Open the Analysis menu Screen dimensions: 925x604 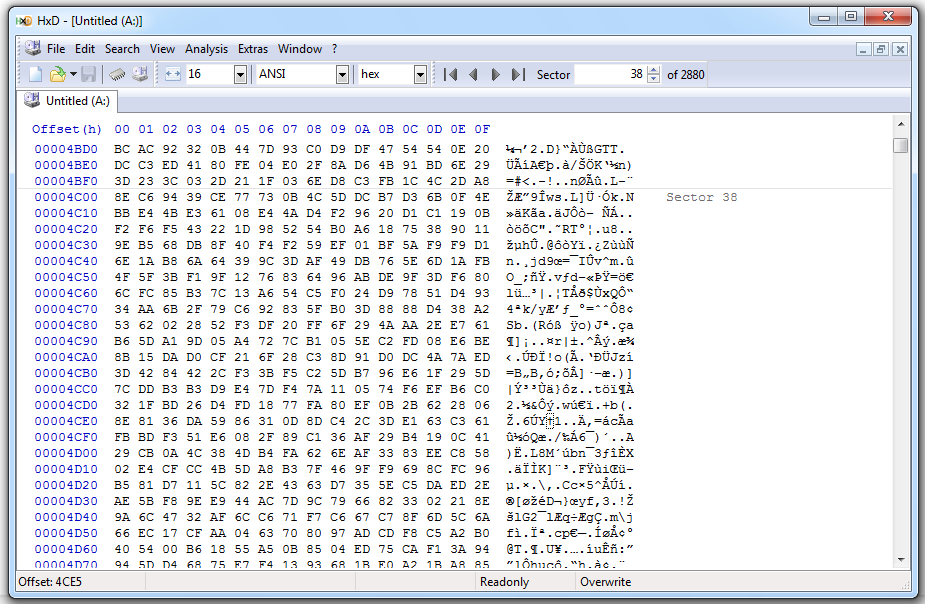[206, 49]
